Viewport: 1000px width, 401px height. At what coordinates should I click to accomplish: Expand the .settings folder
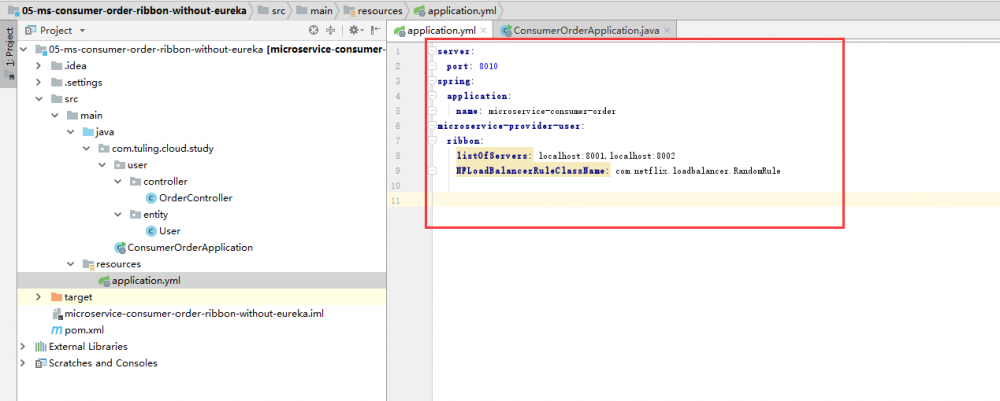point(38,82)
